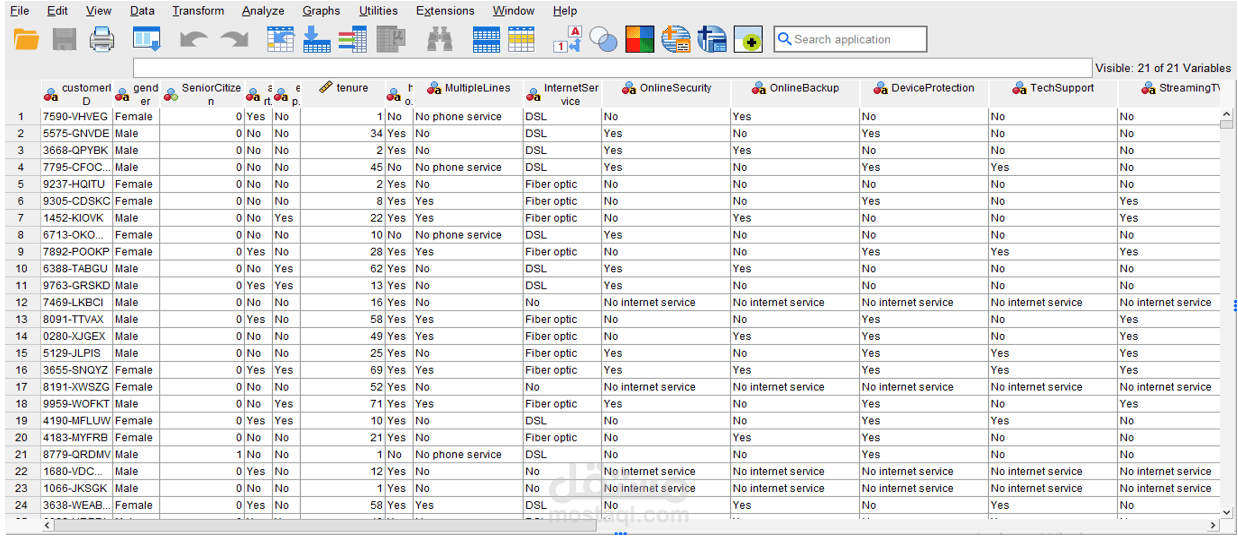1238x538 pixels.
Task: Select row number 1 header
Action: coord(21,116)
